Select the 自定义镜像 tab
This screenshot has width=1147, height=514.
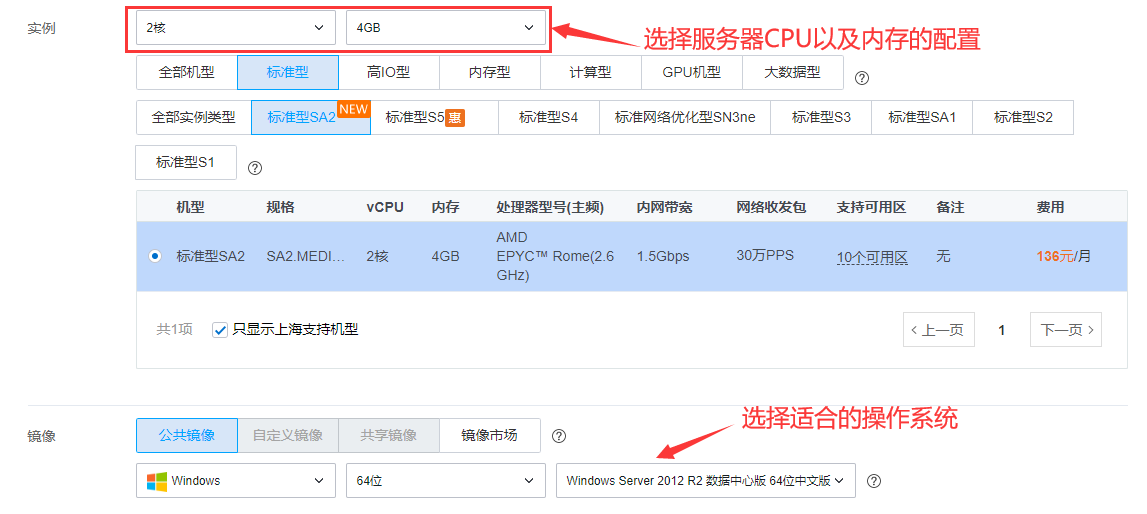pos(287,435)
